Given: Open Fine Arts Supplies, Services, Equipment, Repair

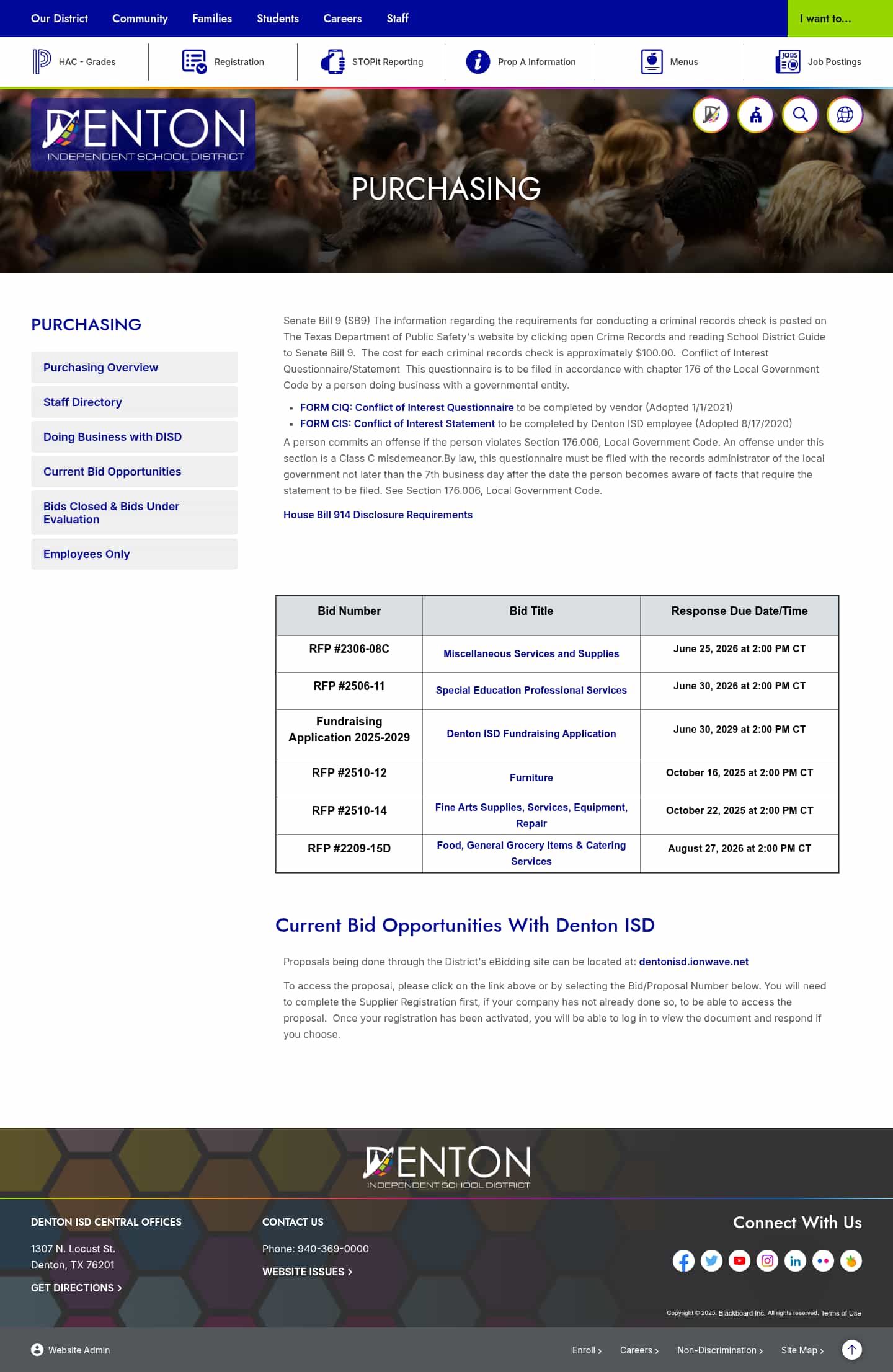Looking at the screenshot, I should [531, 815].
